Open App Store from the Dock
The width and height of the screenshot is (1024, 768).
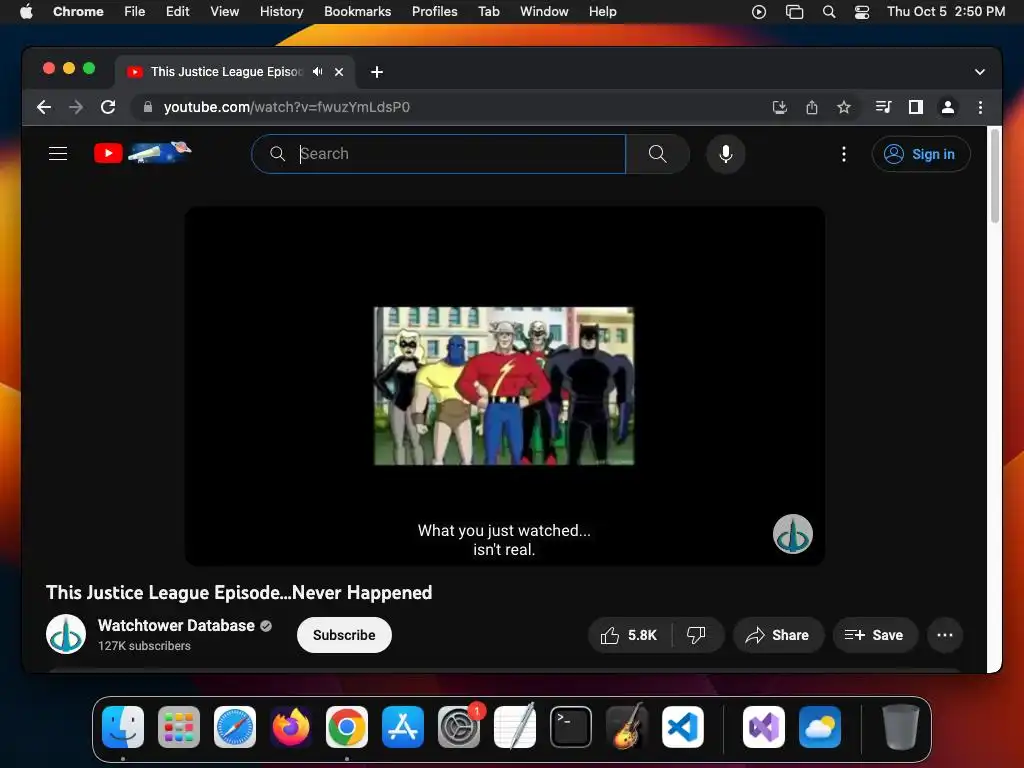403,726
